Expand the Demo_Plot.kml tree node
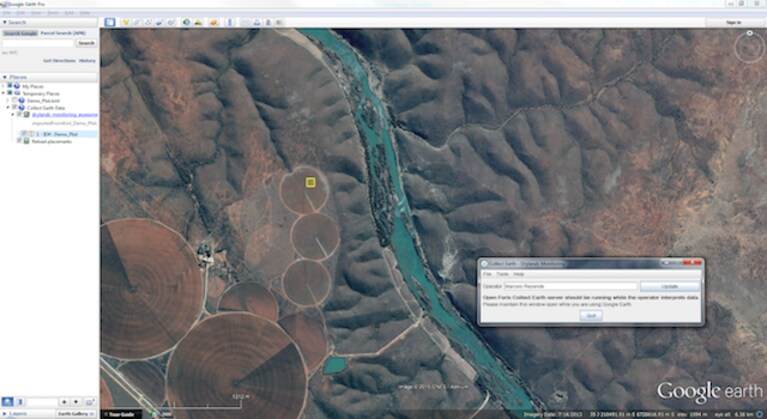767x419 pixels. point(8,100)
